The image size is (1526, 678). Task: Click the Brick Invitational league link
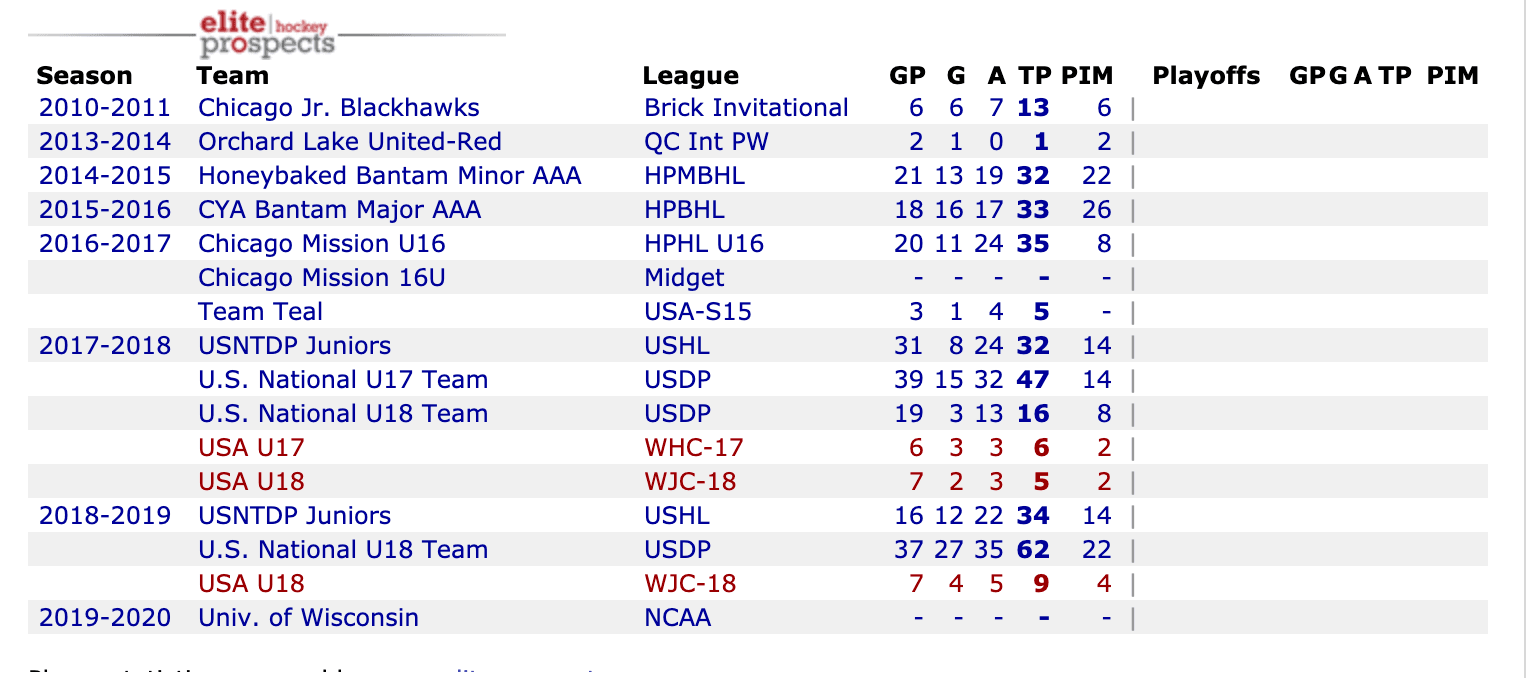pos(746,108)
